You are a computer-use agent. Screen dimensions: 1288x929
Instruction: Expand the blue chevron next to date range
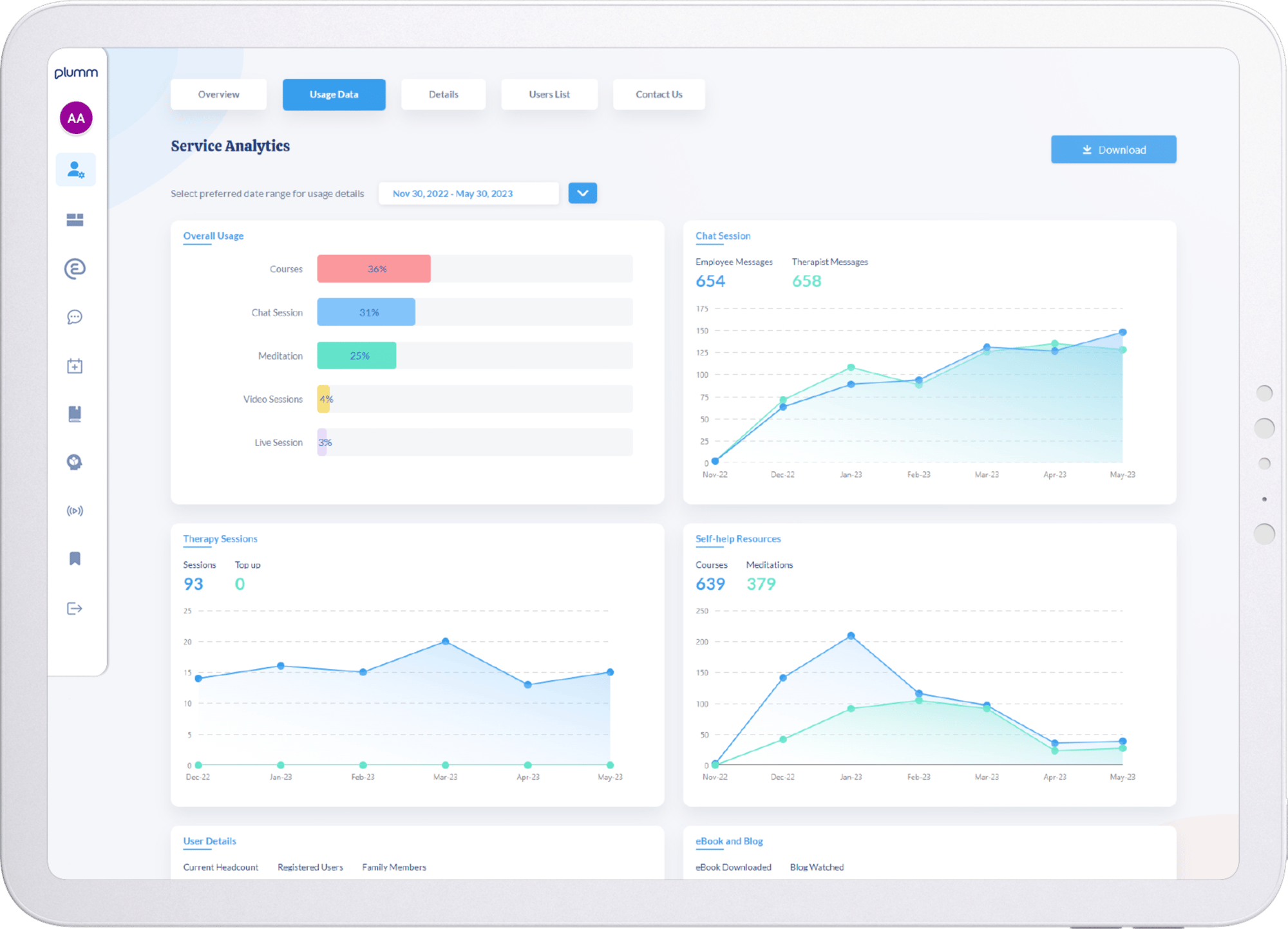pos(582,194)
